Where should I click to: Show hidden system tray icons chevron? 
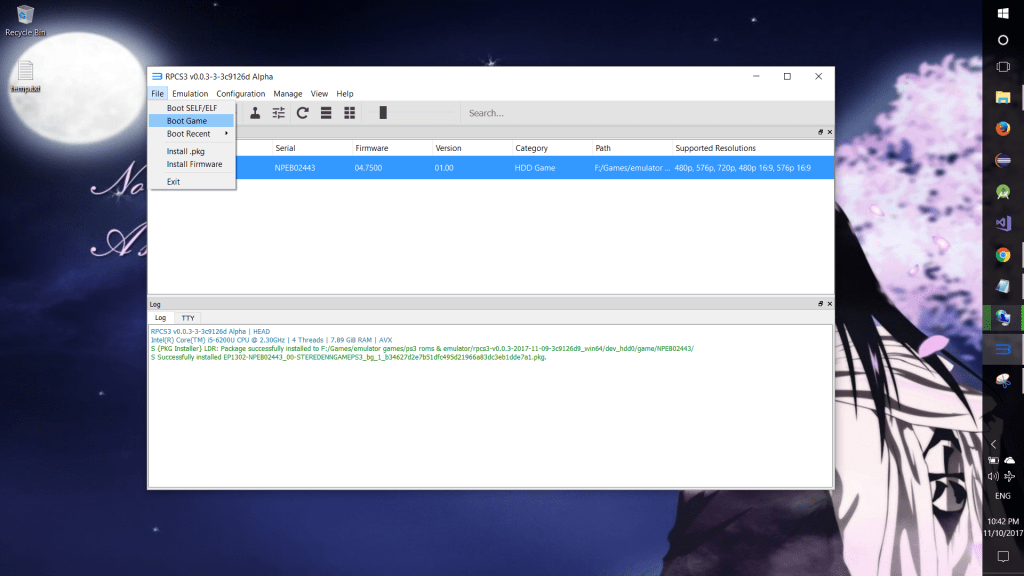point(993,443)
